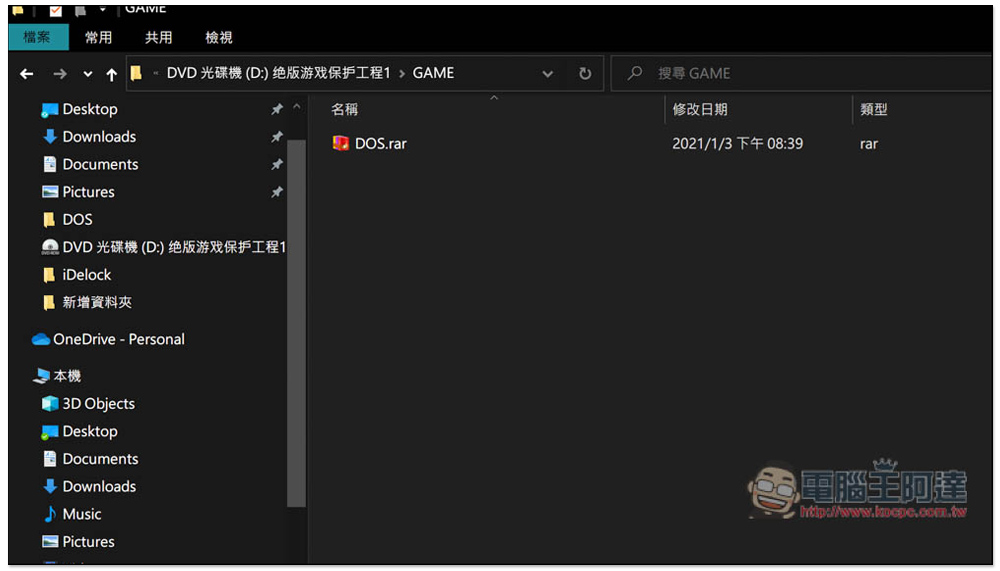Open Downloads under 本機
Image resolution: width=1000 pixels, height=571 pixels.
pos(99,486)
